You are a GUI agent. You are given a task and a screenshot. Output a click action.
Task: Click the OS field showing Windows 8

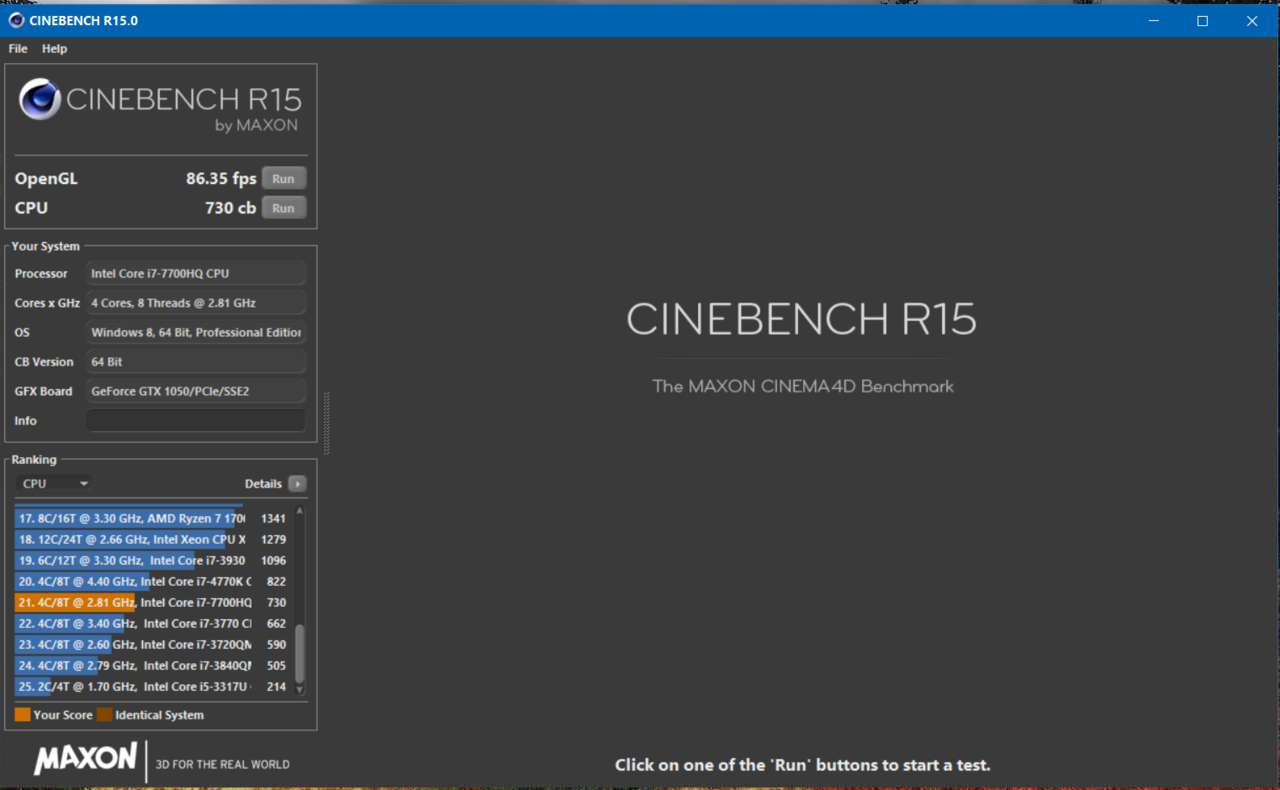196,333
